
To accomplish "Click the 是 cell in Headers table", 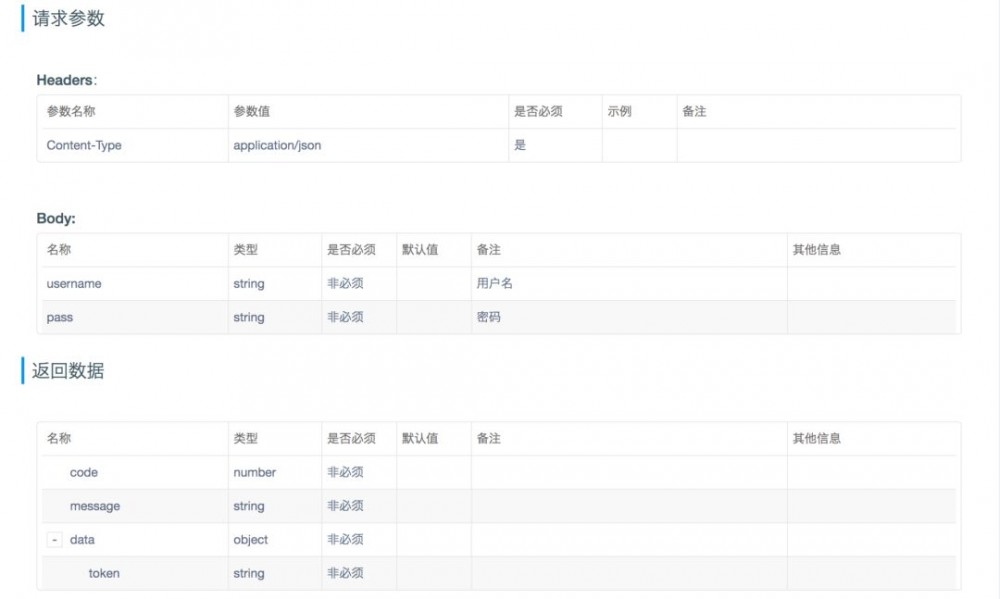I will 521,145.
